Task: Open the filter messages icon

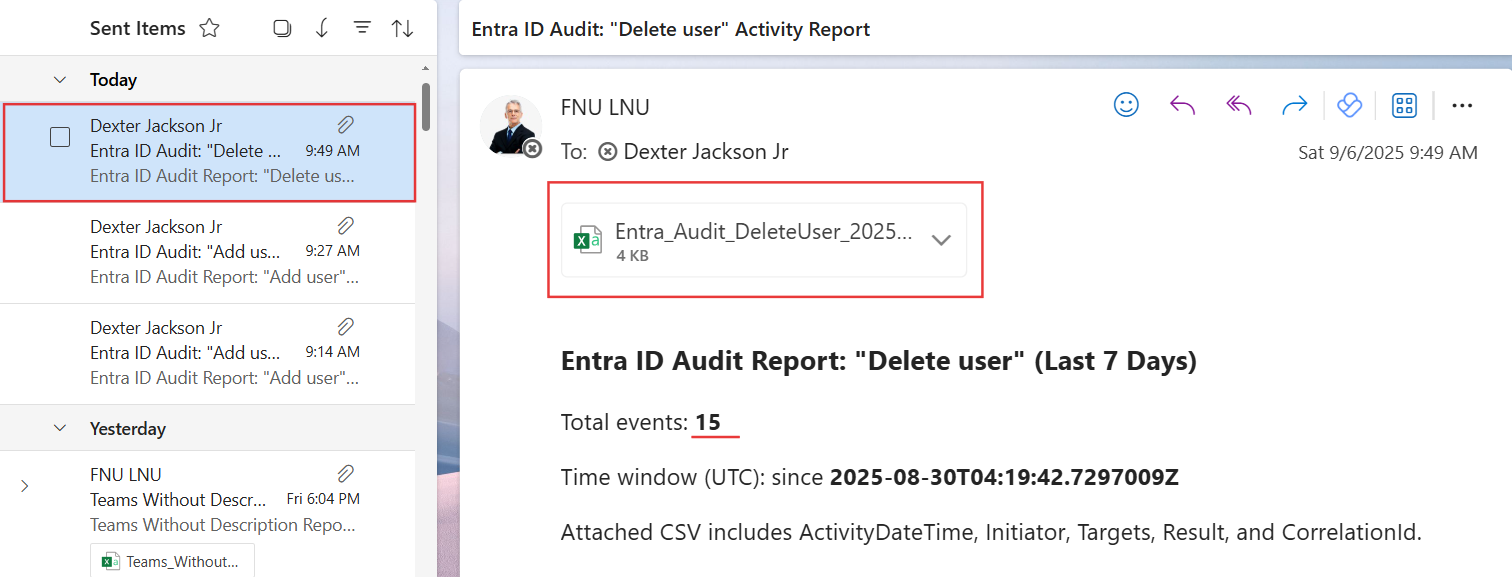Action: tap(362, 29)
